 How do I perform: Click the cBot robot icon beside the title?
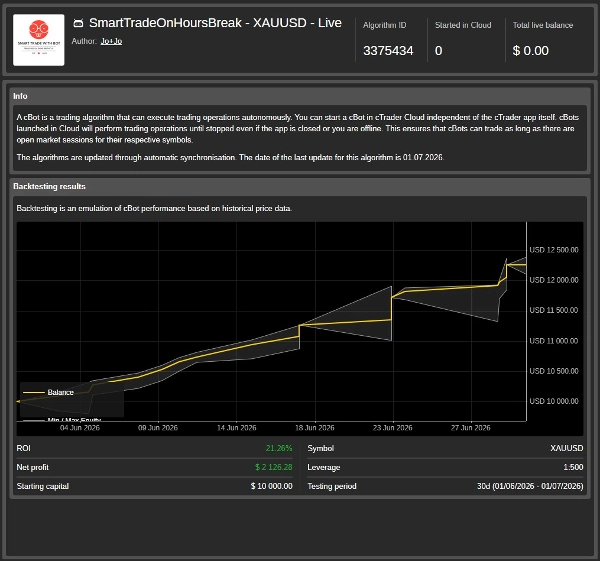tap(78, 23)
